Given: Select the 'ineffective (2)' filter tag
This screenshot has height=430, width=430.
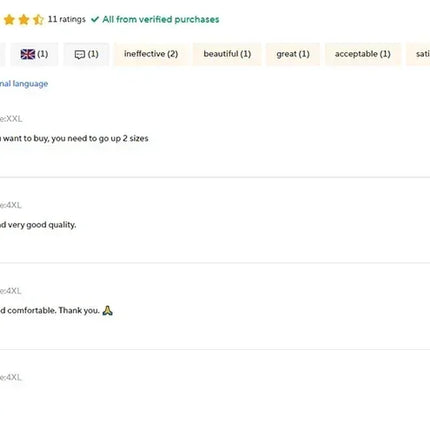Looking at the screenshot, I should pyautogui.click(x=151, y=54).
